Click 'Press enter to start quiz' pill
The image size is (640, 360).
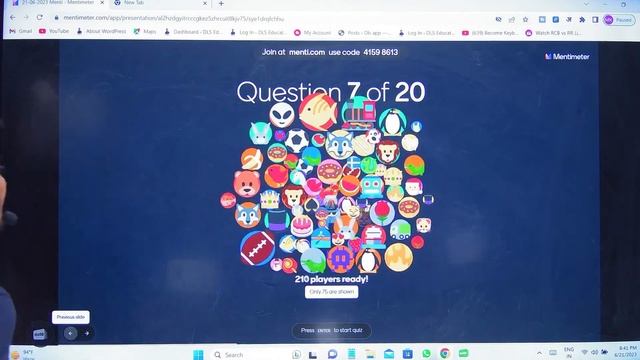click(331, 330)
